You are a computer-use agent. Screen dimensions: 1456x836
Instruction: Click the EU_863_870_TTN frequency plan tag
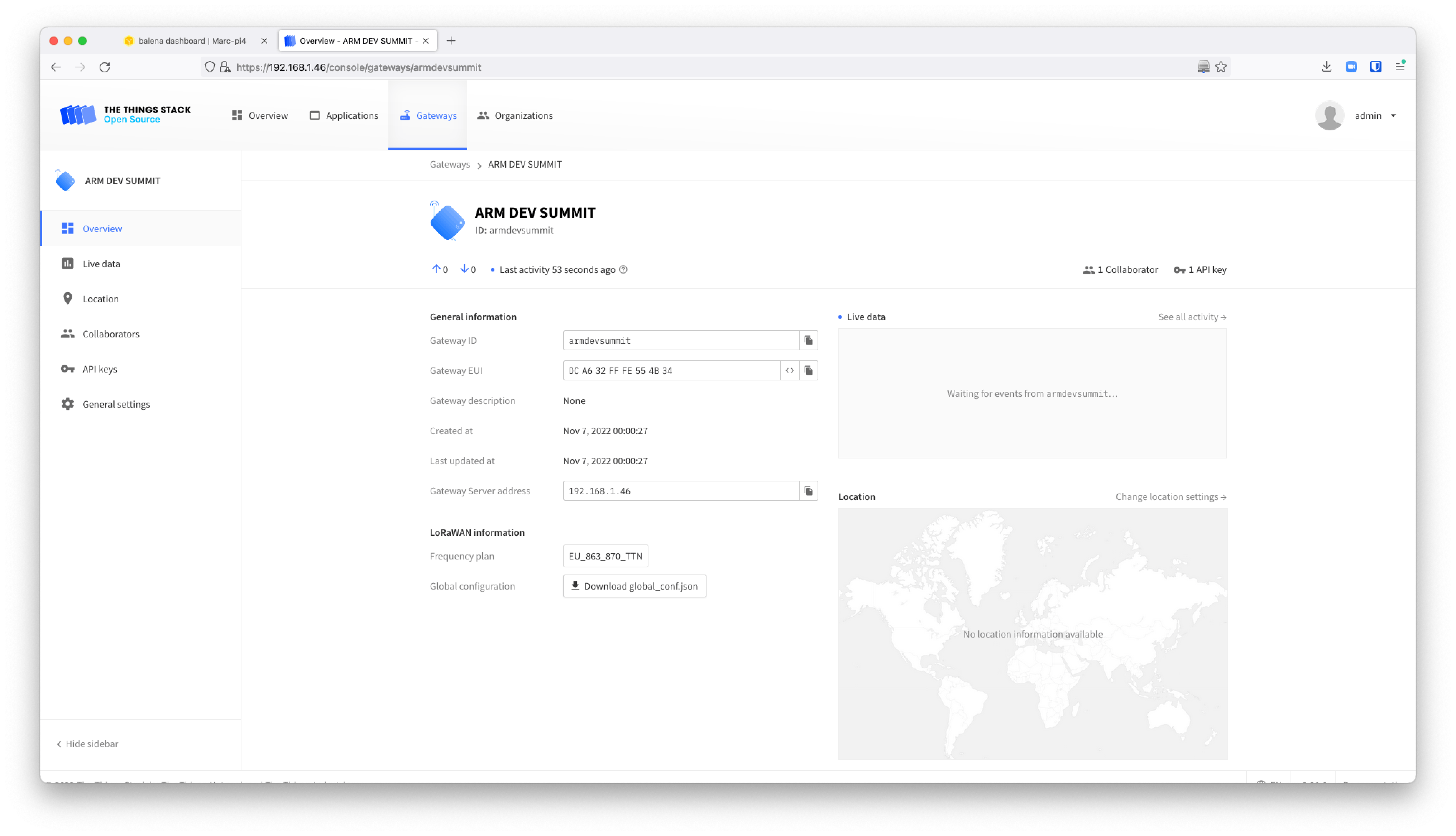tap(605, 556)
